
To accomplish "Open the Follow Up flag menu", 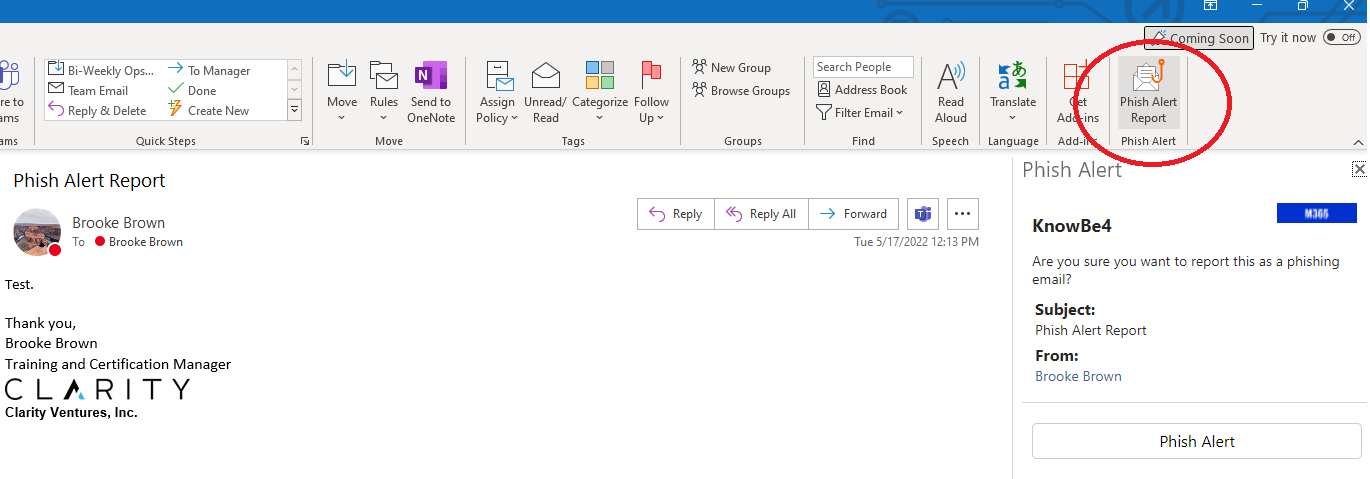I will (x=651, y=93).
